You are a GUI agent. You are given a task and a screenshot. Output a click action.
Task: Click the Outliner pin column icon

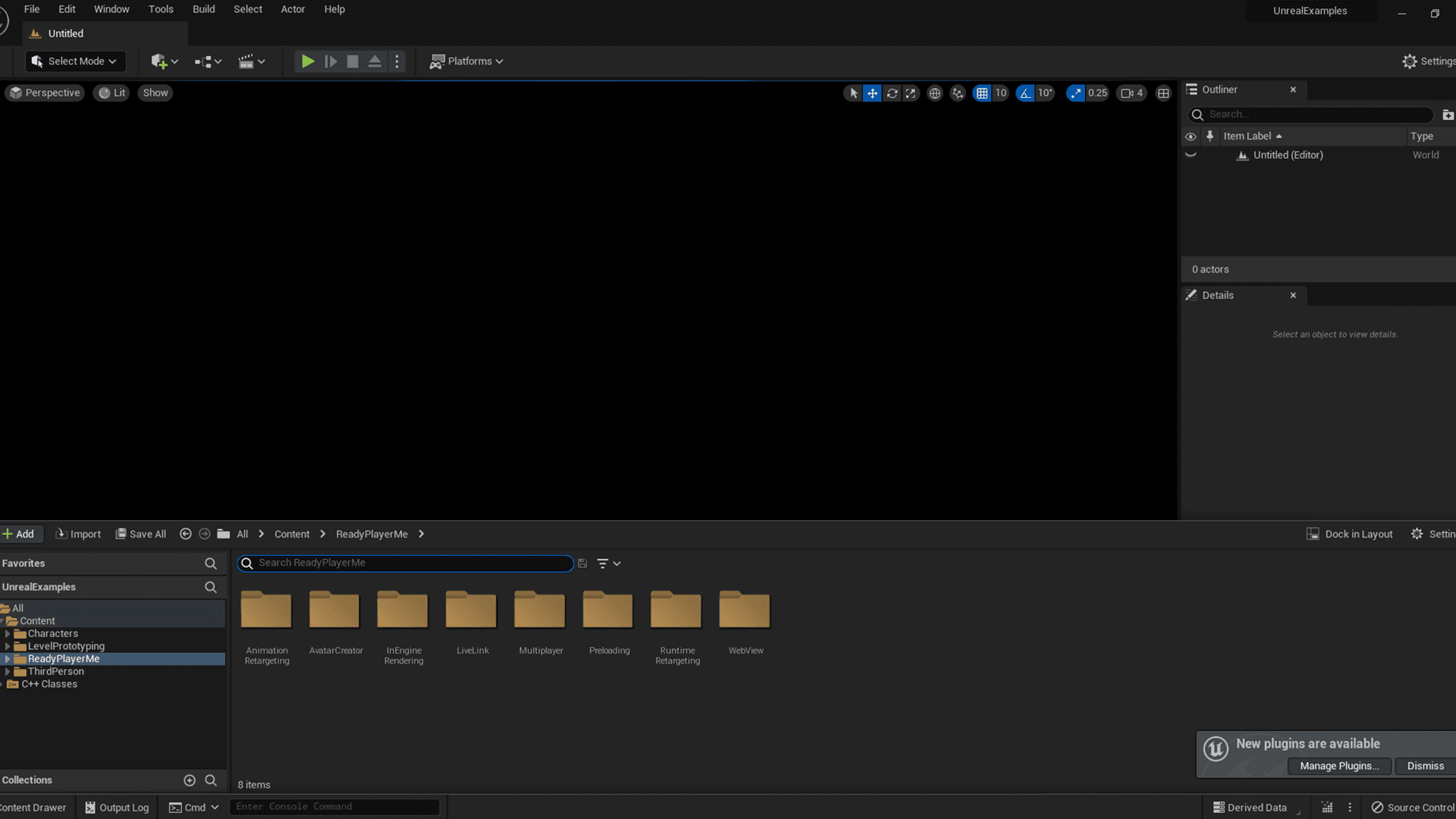tap(1210, 136)
